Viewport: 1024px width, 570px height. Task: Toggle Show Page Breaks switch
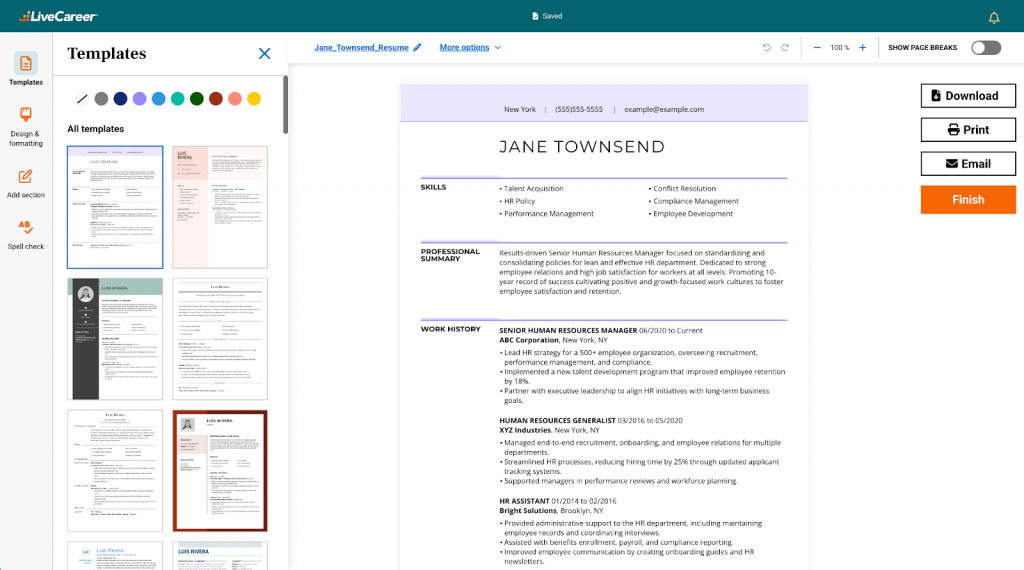coord(985,47)
